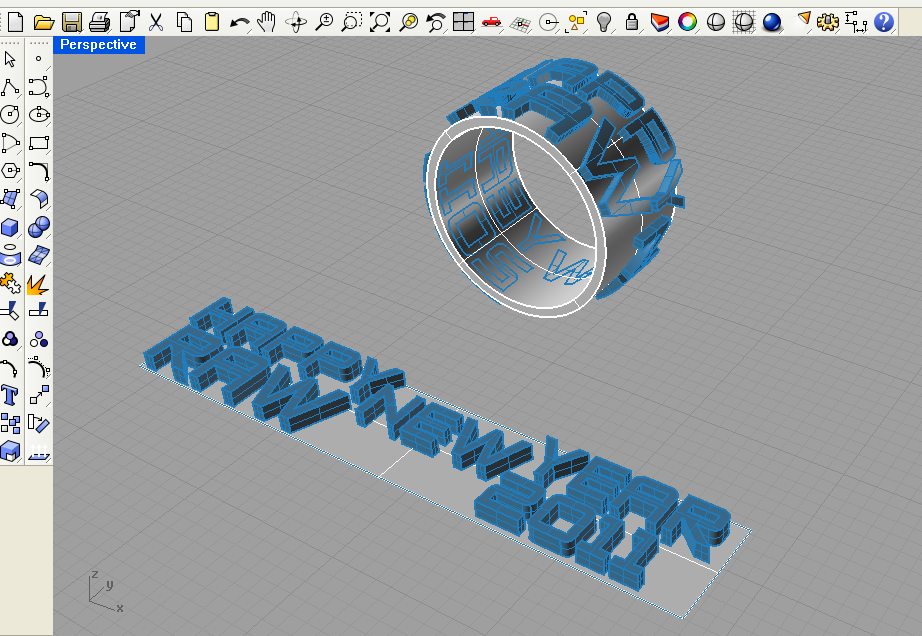The height and width of the screenshot is (636, 922).
Task: Select the Polygon tool
Action: (x=10, y=170)
